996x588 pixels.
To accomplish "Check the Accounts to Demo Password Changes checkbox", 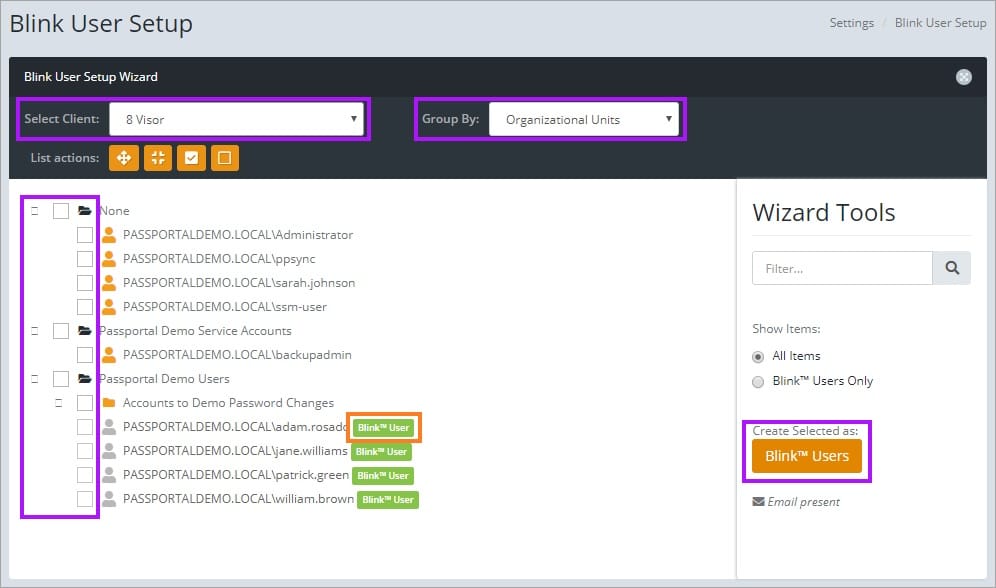I will [x=84, y=403].
